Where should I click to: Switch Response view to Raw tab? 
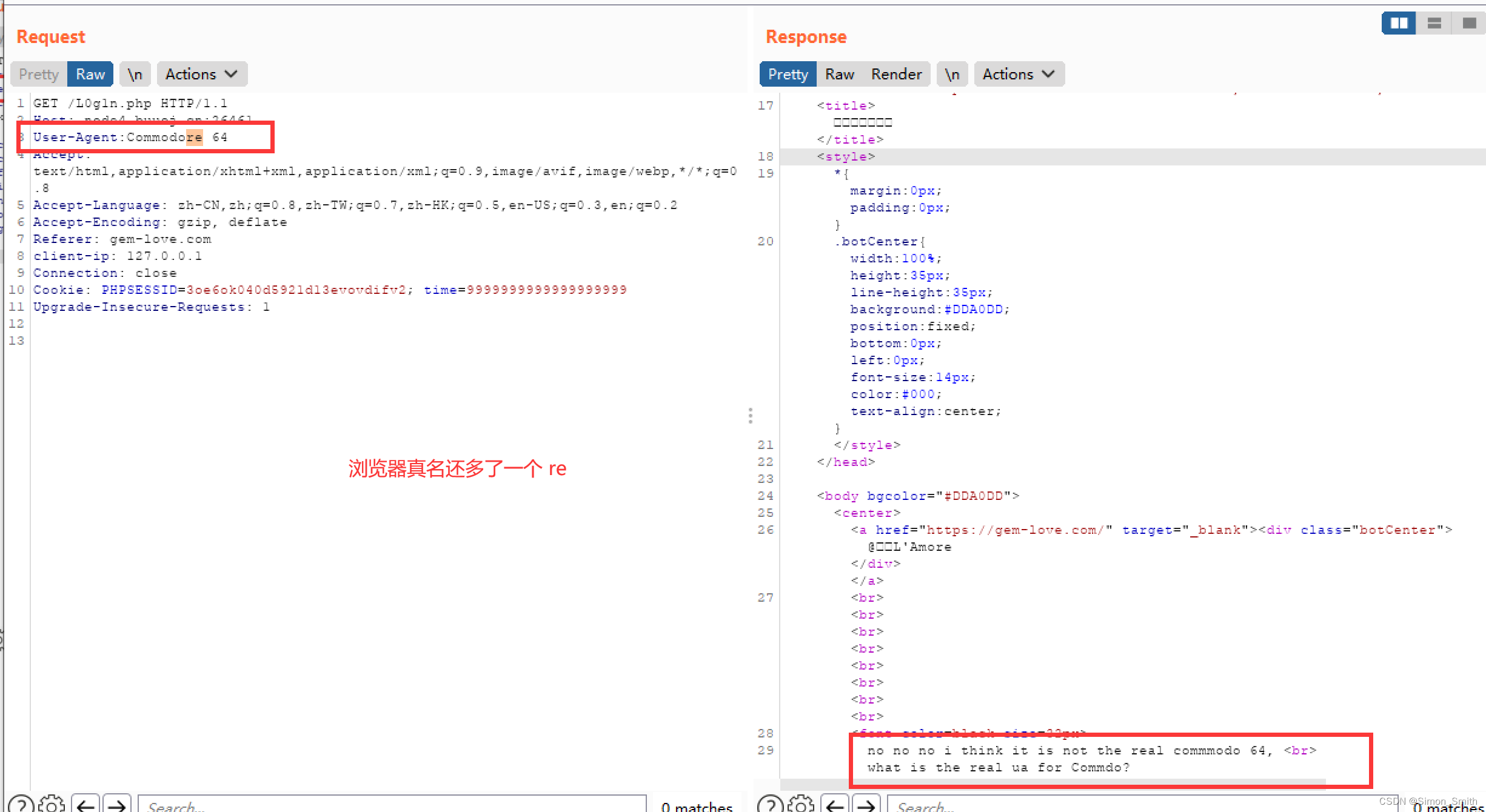[840, 74]
